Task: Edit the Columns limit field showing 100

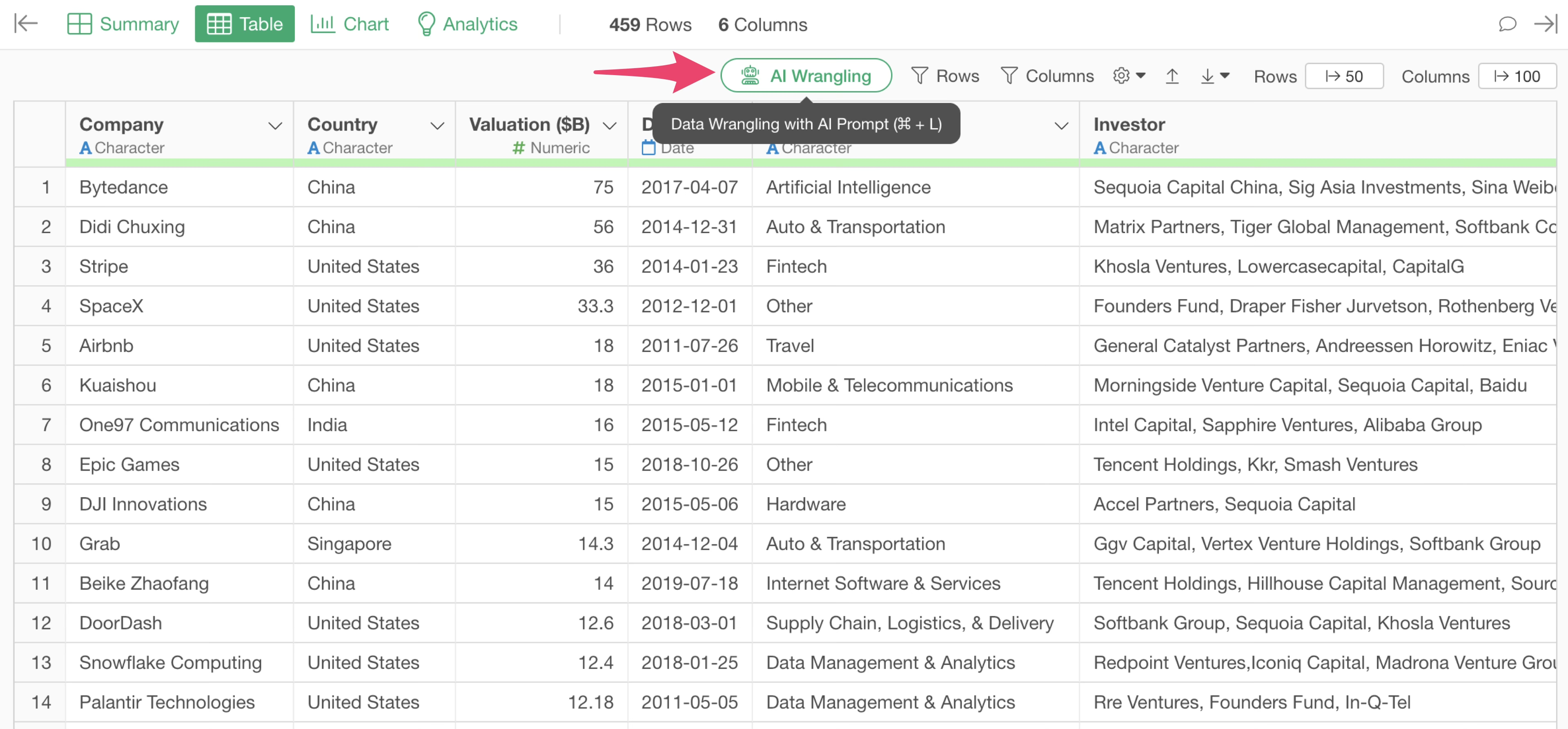Action: (x=1517, y=76)
